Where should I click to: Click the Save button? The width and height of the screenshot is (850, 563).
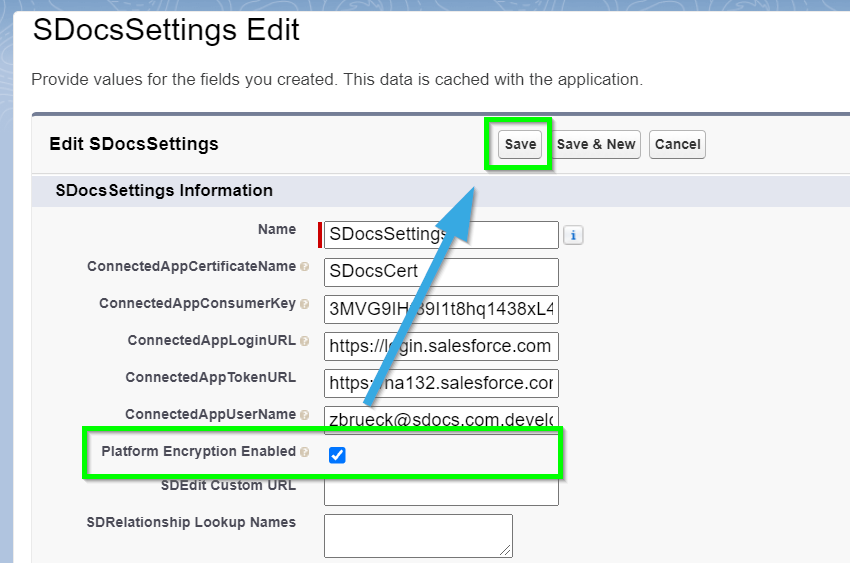pyautogui.click(x=520, y=144)
